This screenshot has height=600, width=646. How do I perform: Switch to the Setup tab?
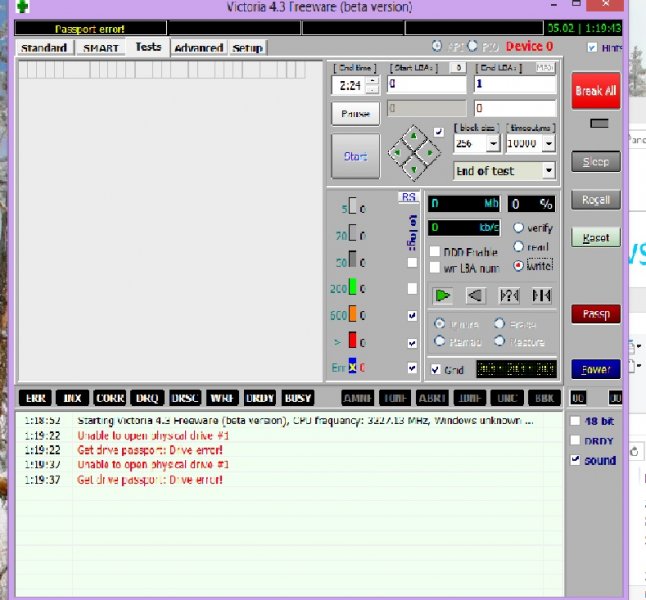pyautogui.click(x=247, y=48)
